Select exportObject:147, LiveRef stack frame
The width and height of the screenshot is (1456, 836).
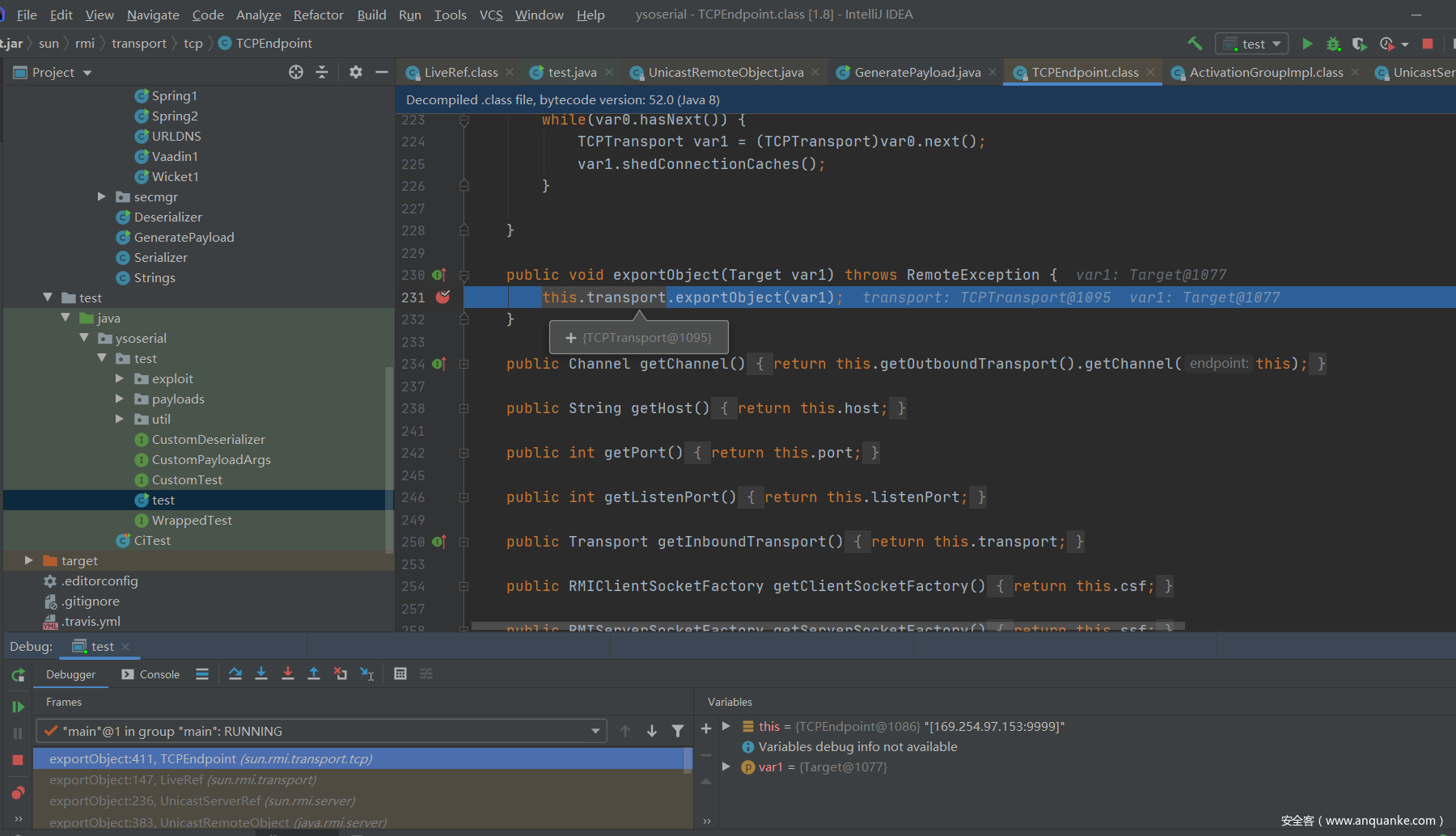tap(183, 779)
